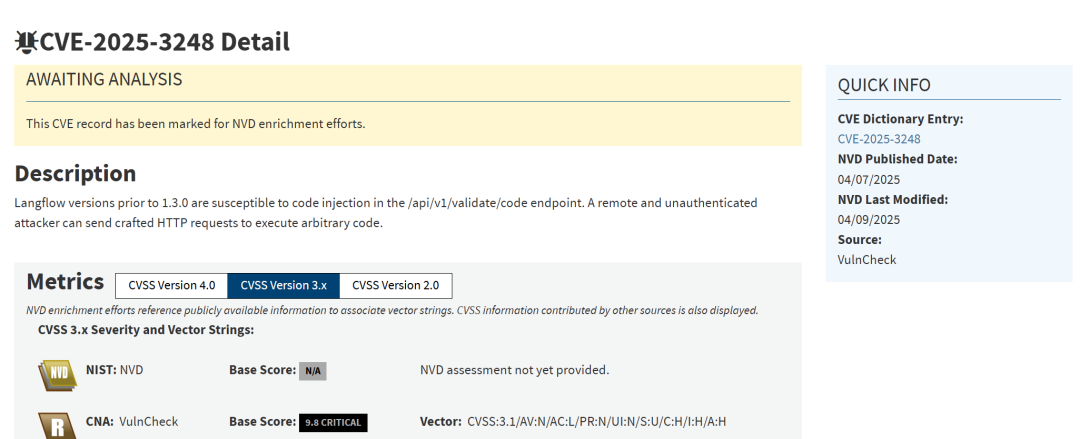Click the NVD enrichment efforts notice text
1080x439 pixels.
(196, 124)
